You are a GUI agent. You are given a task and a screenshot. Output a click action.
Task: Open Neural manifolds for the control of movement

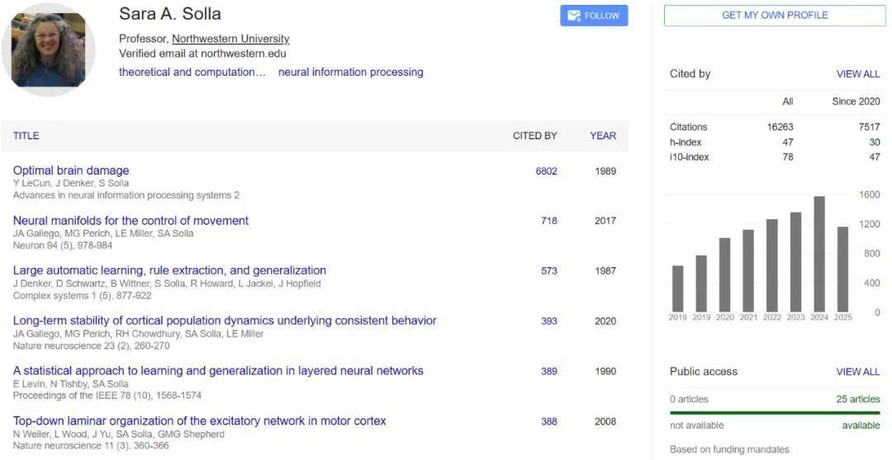point(131,221)
